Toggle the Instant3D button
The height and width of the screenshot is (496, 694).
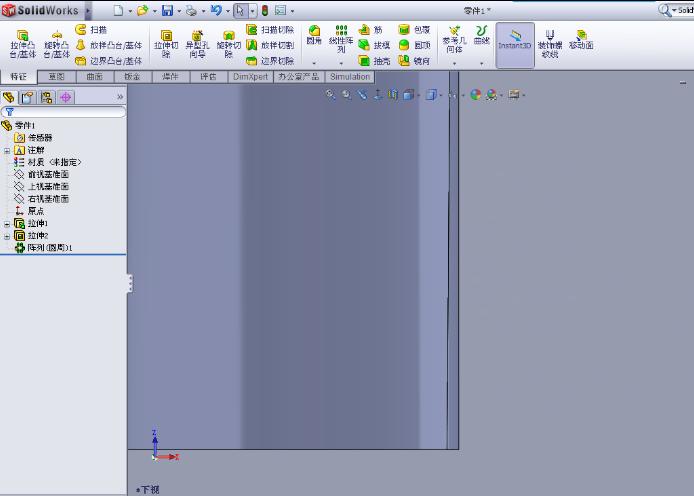tap(515, 45)
